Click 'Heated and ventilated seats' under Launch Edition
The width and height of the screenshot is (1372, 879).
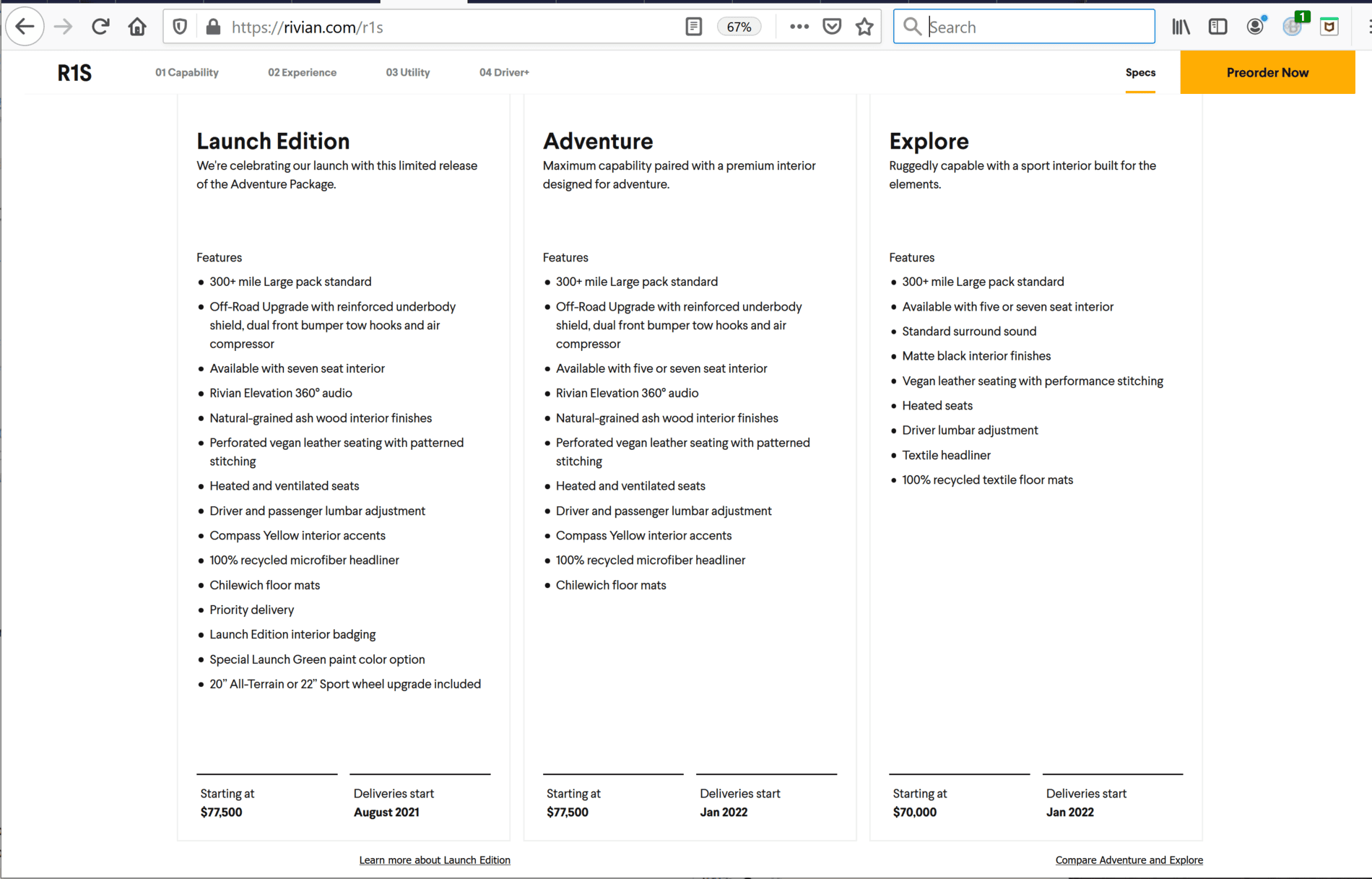coord(284,486)
